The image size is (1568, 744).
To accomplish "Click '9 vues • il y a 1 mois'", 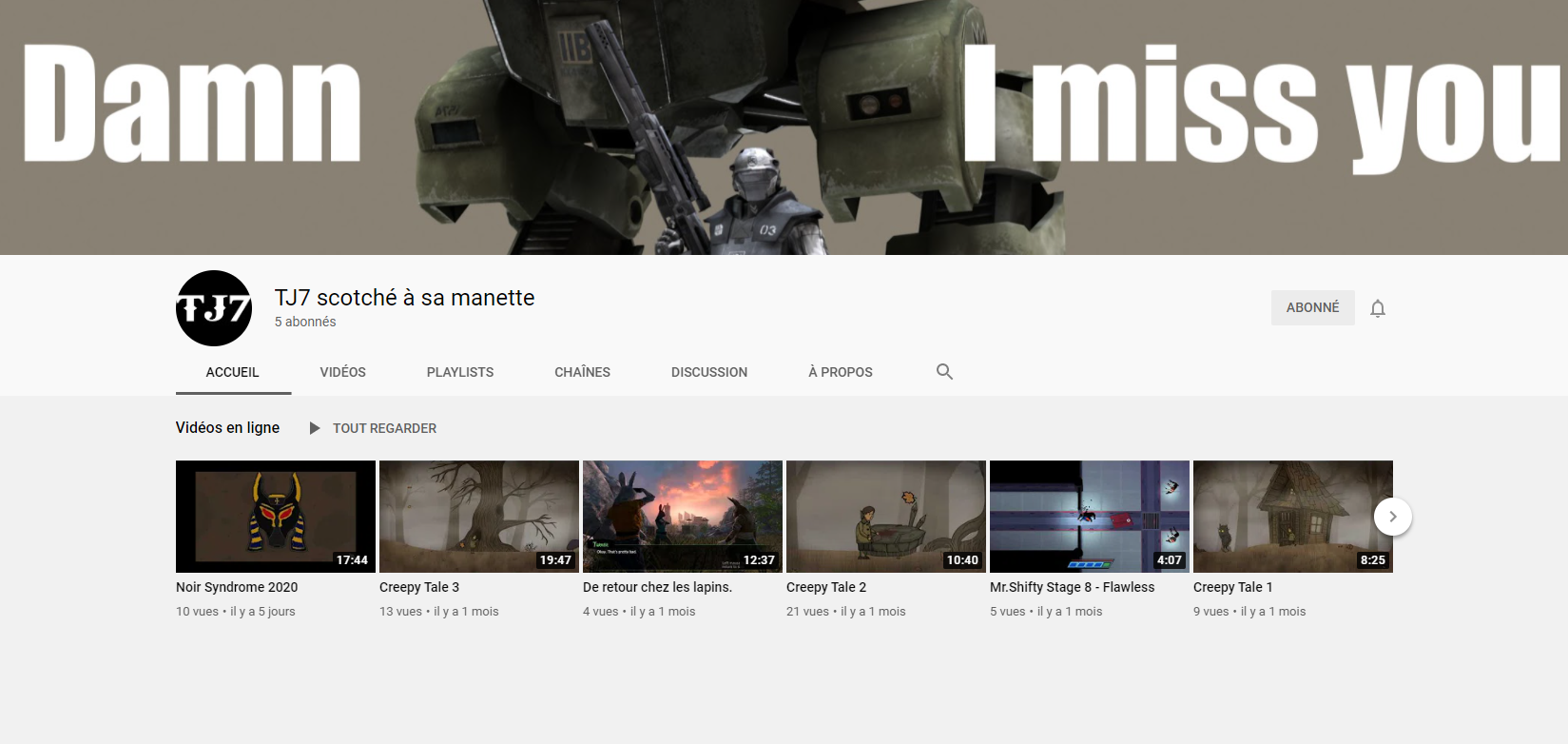I will click(1249, 612).
